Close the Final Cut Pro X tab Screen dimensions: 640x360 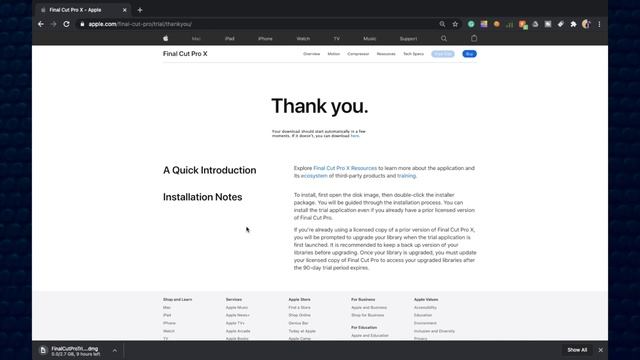(124, 10)
